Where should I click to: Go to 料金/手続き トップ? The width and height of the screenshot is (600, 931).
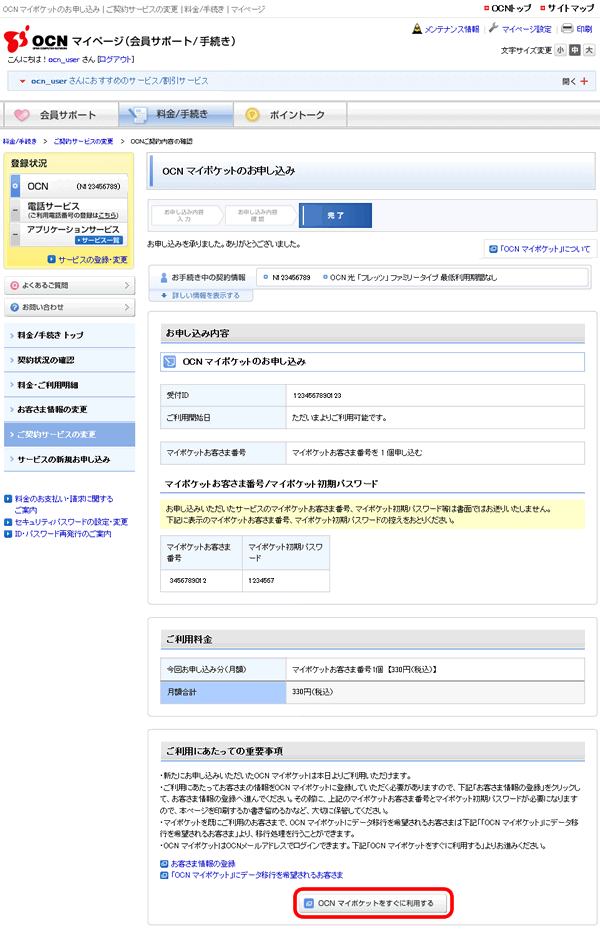point(69,335)
